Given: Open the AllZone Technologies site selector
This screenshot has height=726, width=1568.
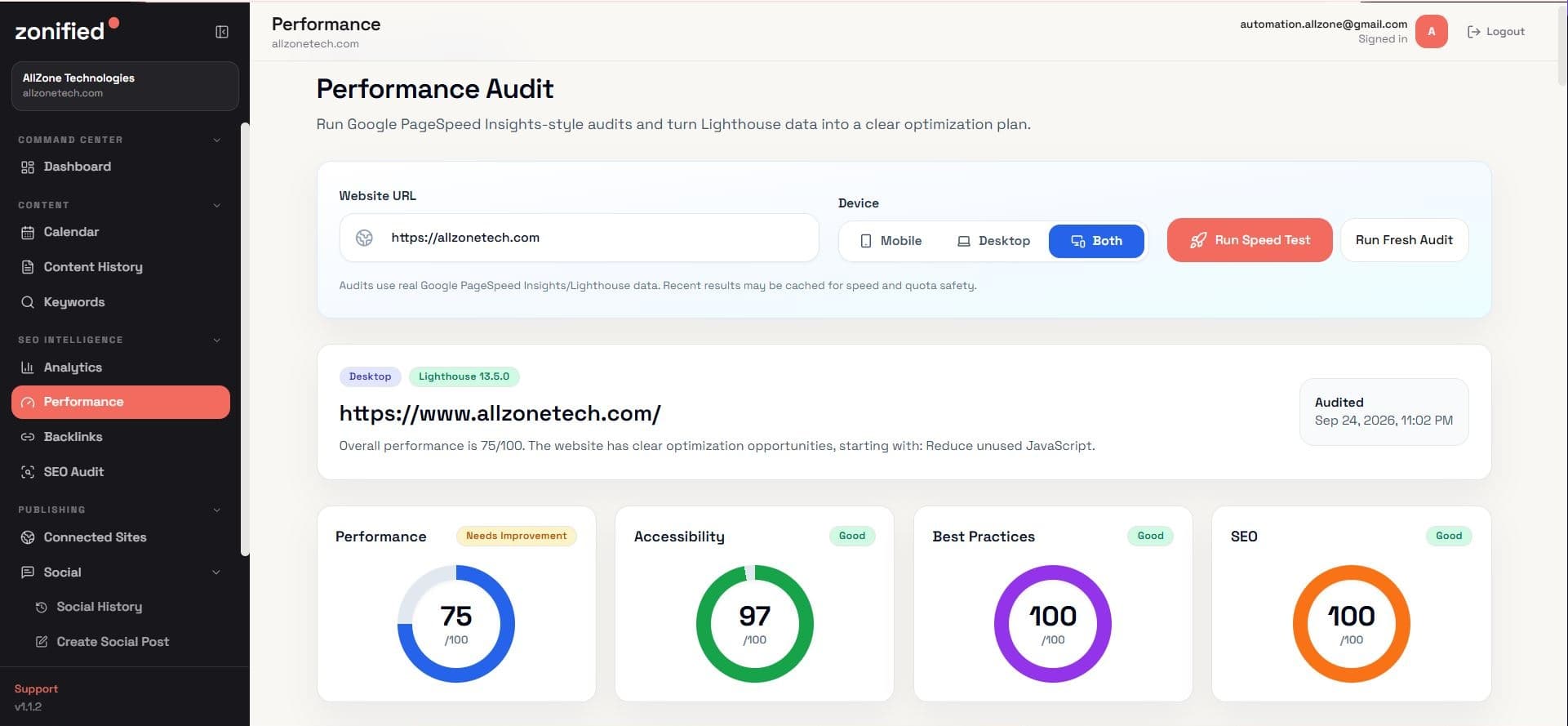Looking at the screenshot, I should click(125, 86).
